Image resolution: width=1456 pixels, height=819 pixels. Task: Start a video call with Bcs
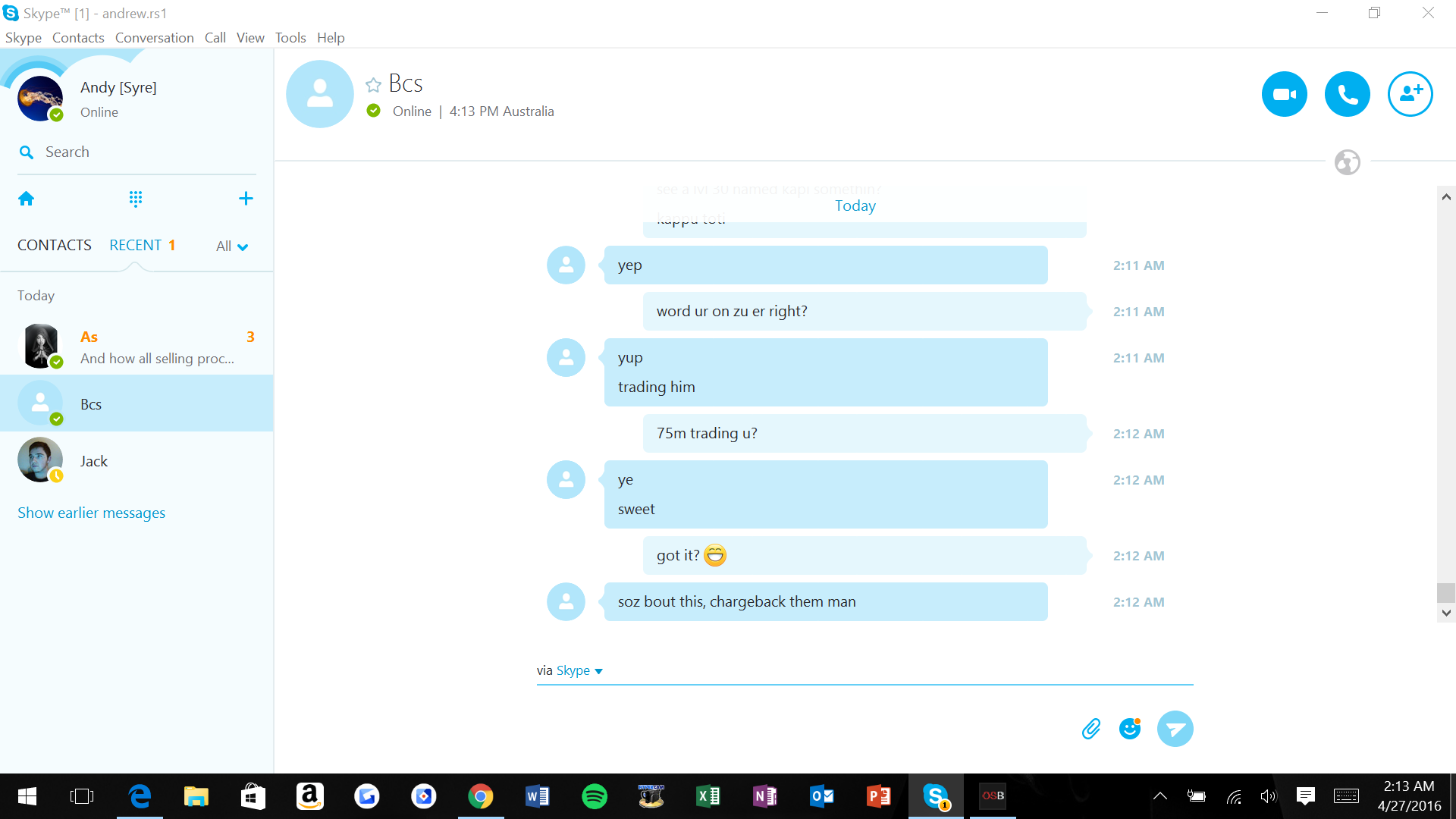(x=1284, y=95)
